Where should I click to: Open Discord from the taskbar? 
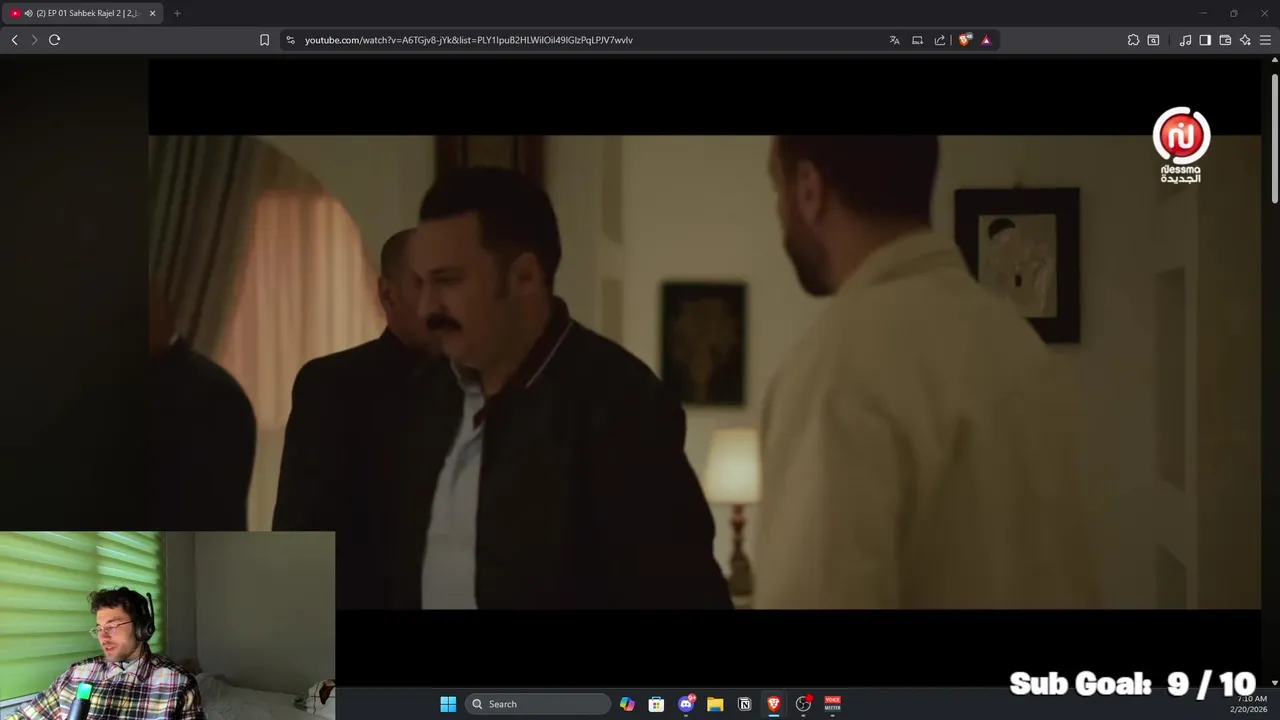(x=686, y=704)
